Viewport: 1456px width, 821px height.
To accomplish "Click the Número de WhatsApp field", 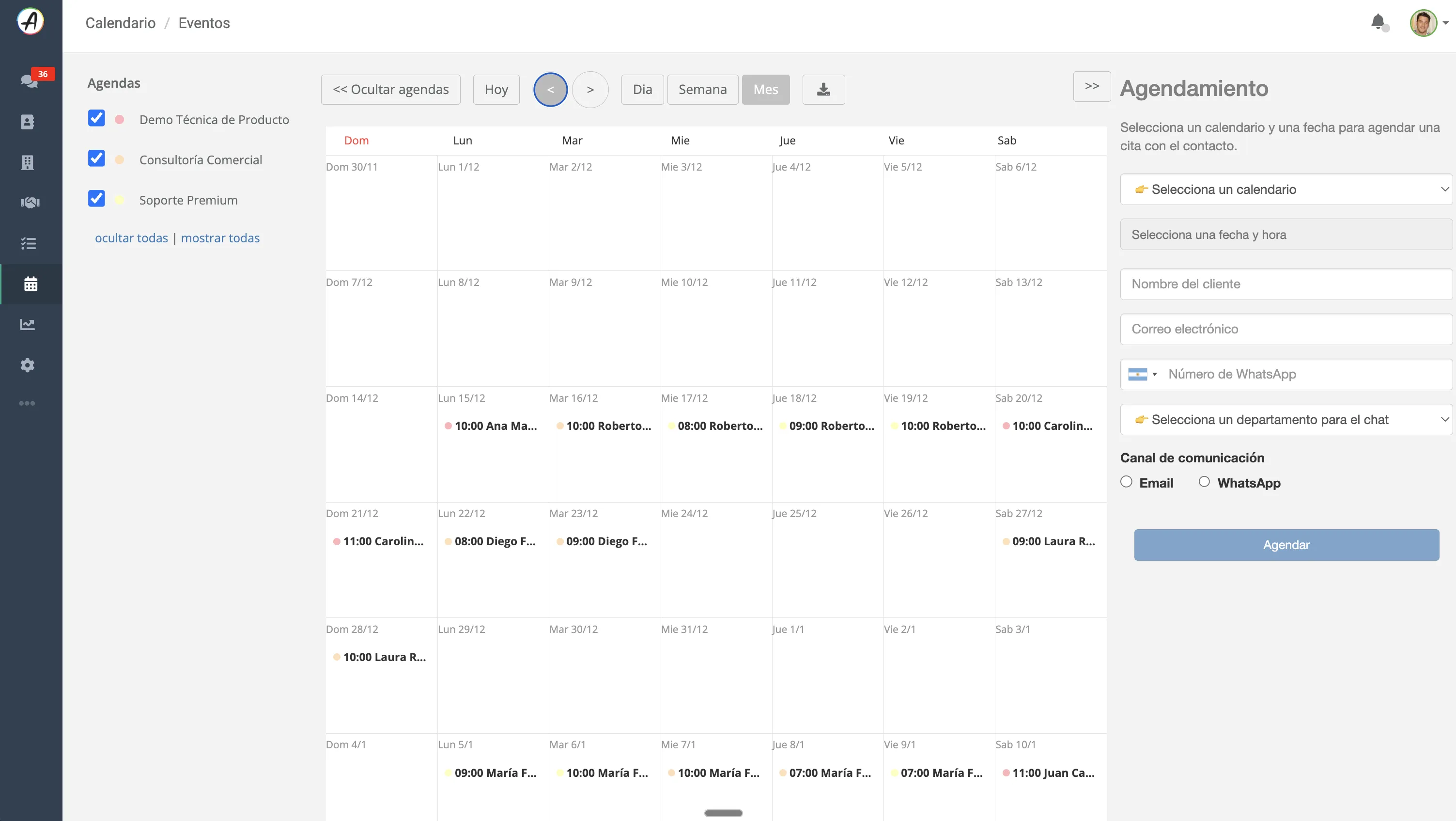I will click(x=1306, y=374).
